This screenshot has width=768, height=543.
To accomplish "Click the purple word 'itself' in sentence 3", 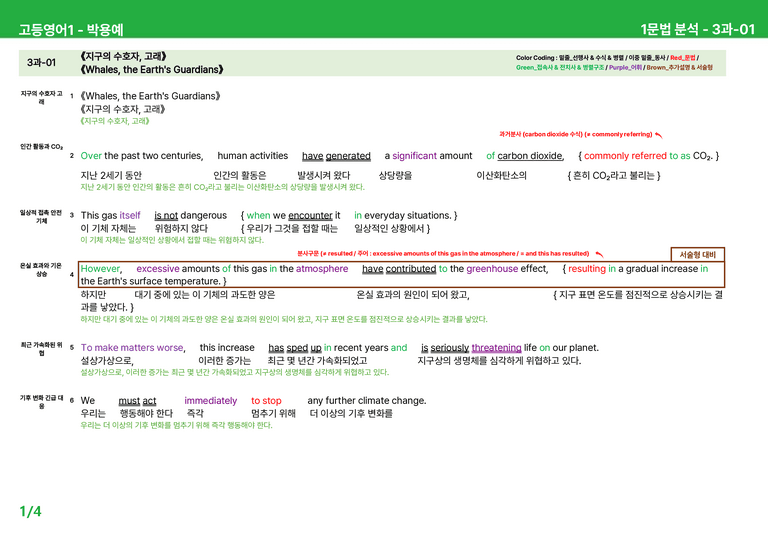I will (x=130, y=215).
